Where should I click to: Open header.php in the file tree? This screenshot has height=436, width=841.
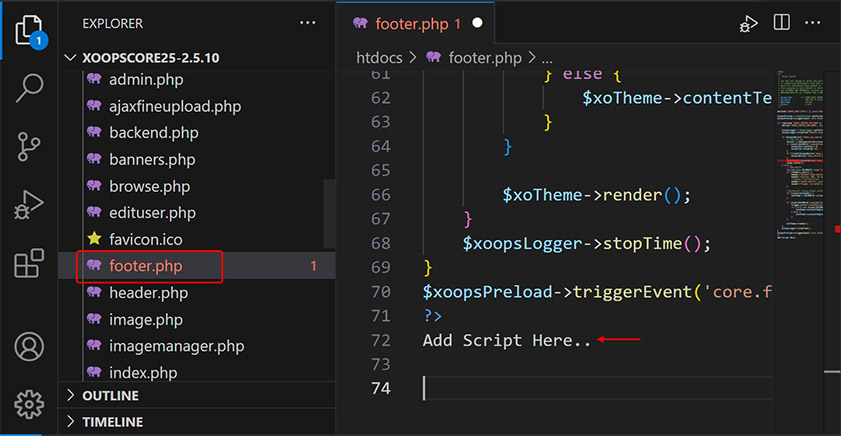(148, 293)
